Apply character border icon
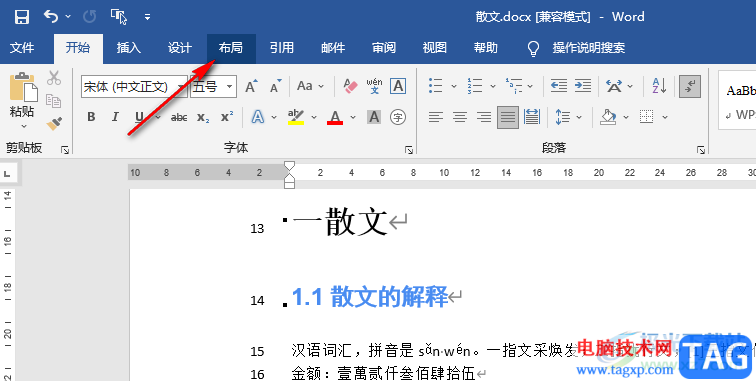 point(398,86)
